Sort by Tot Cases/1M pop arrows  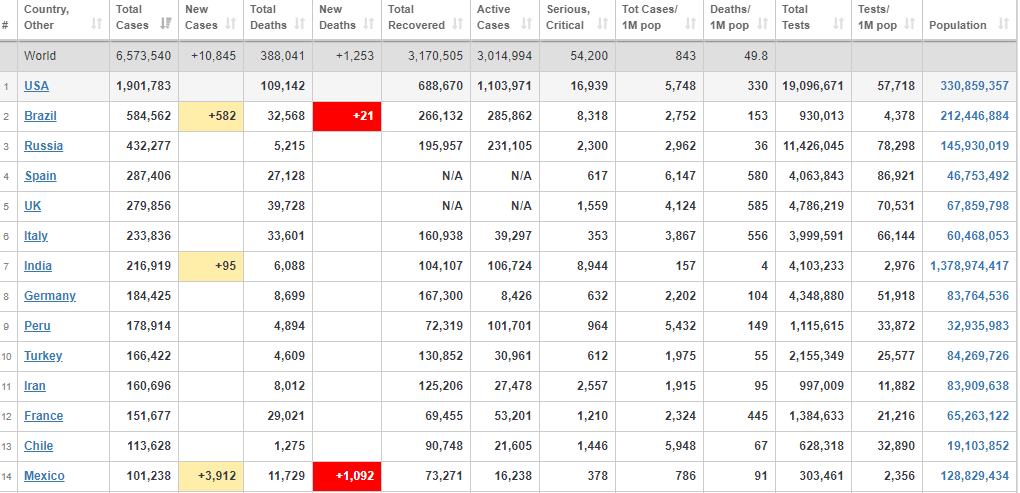point(690,25)
